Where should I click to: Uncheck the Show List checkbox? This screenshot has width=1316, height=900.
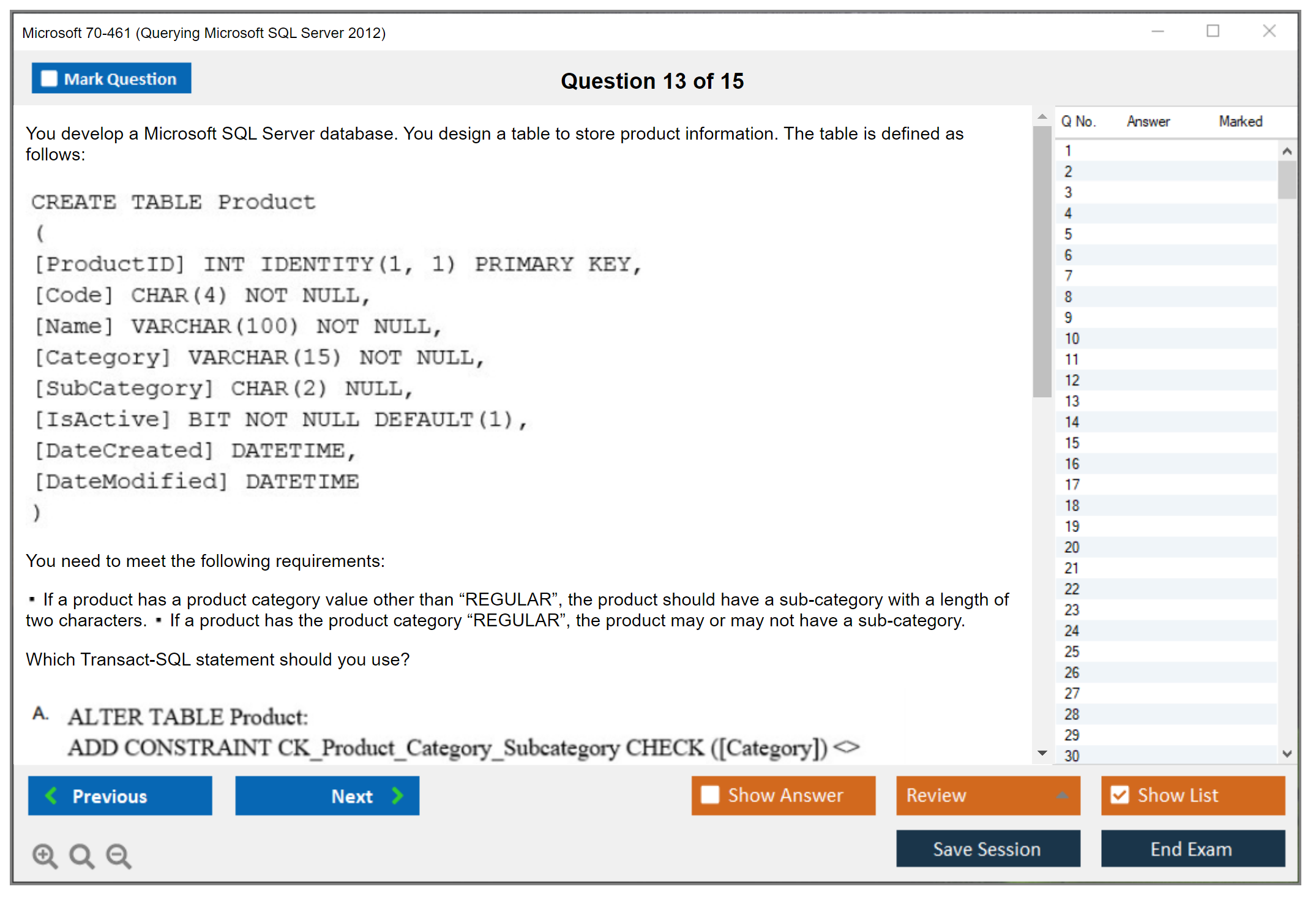click(x=1120, y=795)
